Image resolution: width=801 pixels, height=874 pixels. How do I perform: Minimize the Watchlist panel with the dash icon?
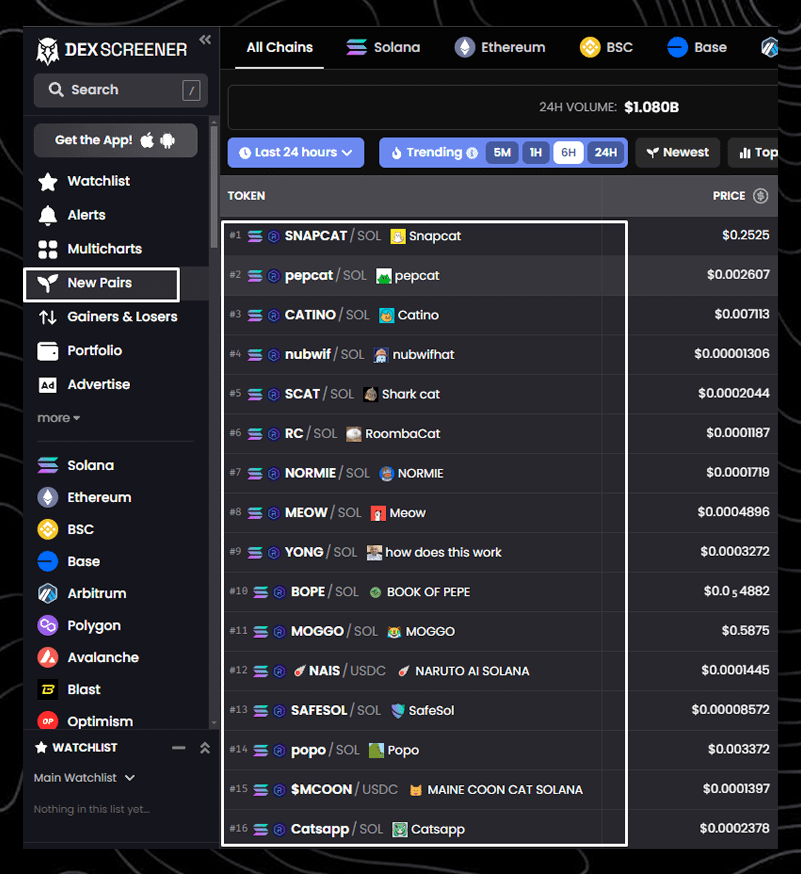tap(178, 748)
